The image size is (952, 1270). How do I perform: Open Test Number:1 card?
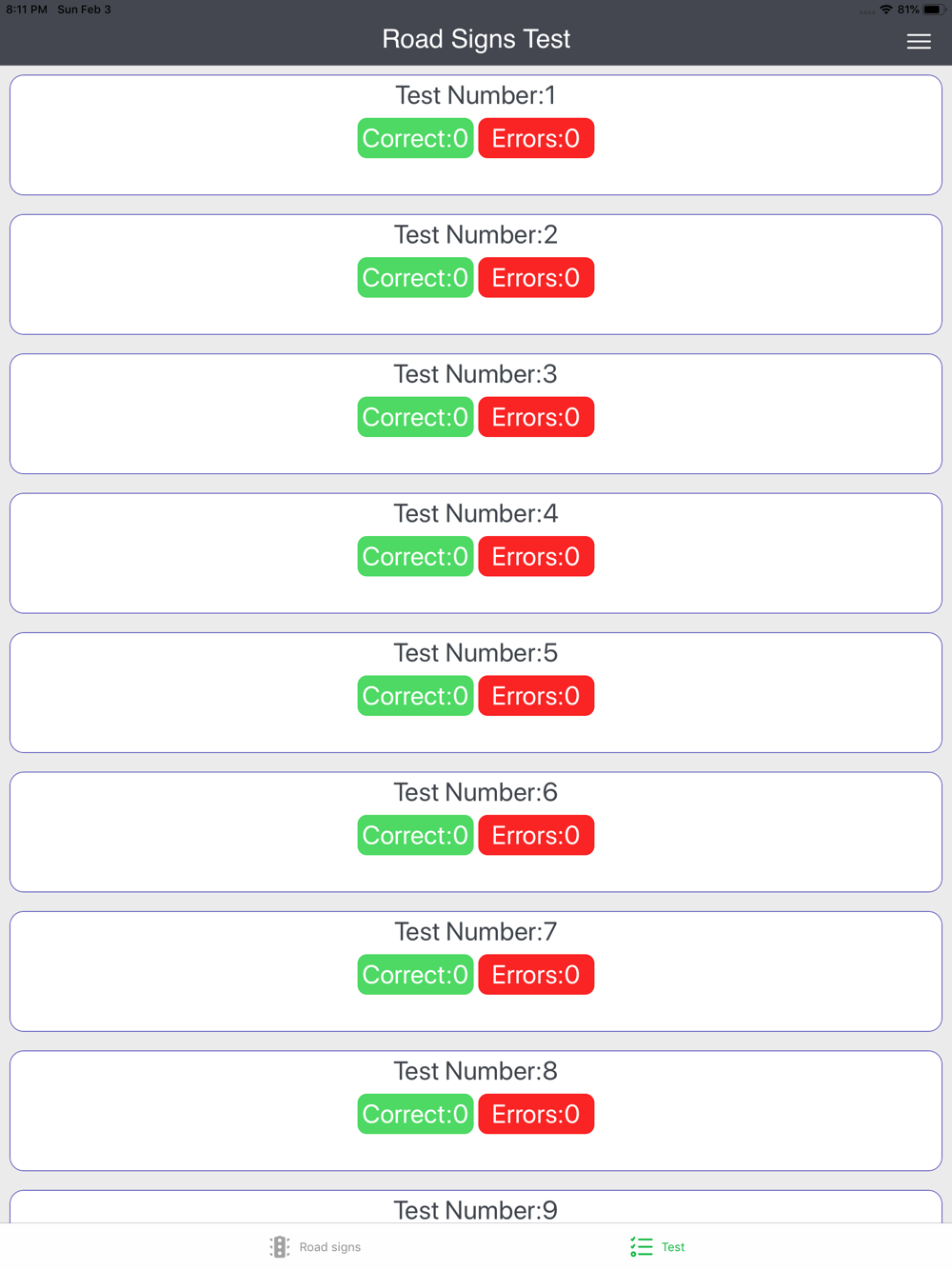(x=476, y=135)
